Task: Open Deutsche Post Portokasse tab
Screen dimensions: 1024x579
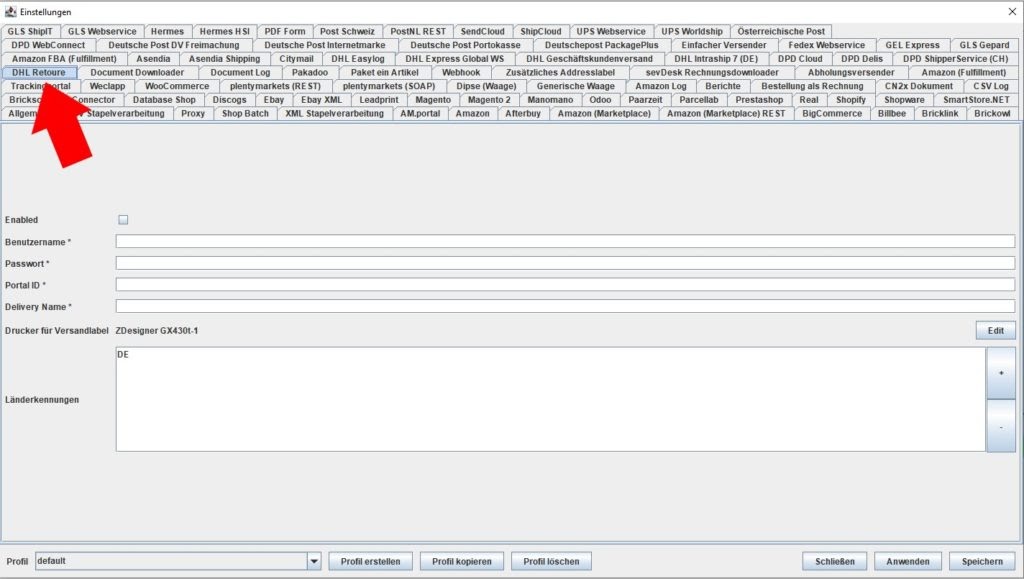Action: tap(465, 45)
